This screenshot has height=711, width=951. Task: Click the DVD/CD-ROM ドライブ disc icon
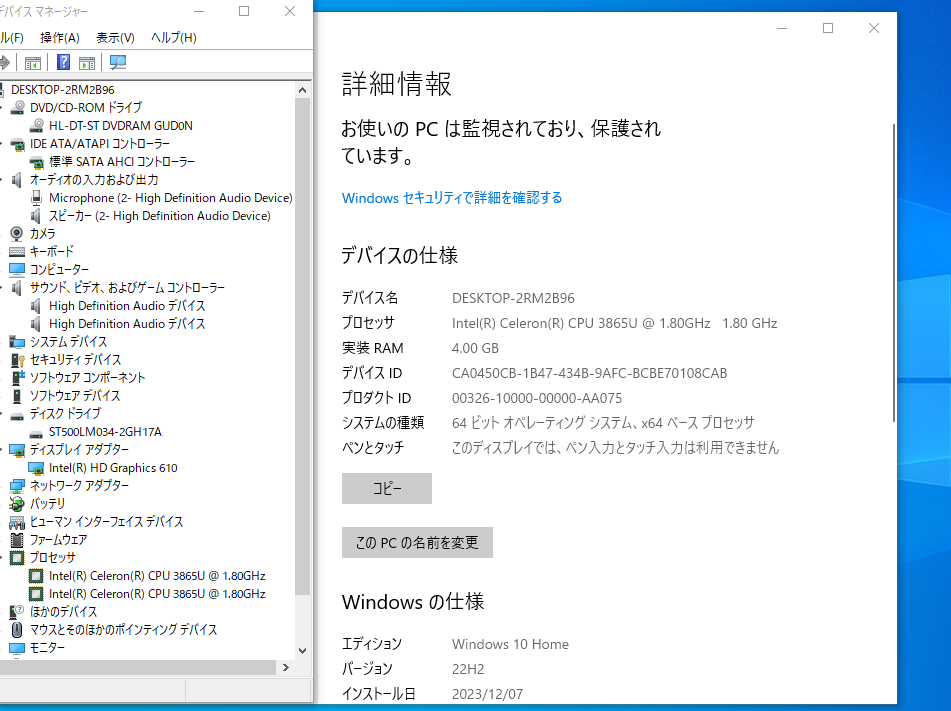coord(18,107)
